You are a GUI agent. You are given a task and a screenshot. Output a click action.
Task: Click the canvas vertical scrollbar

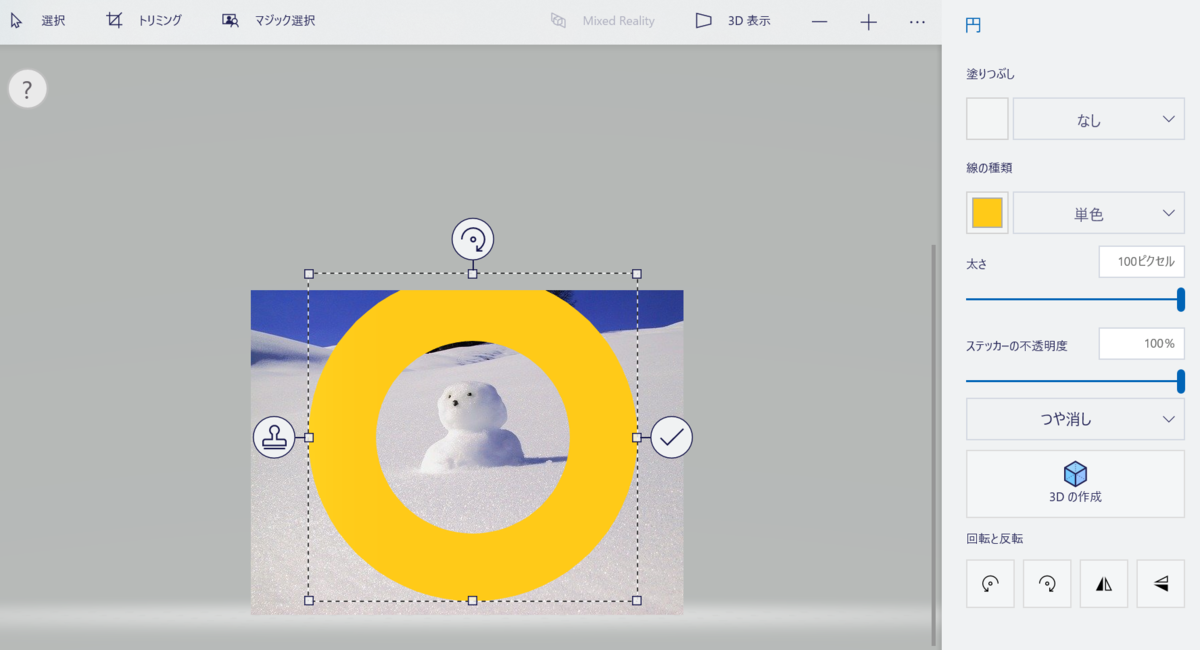[x=935, y=445]
